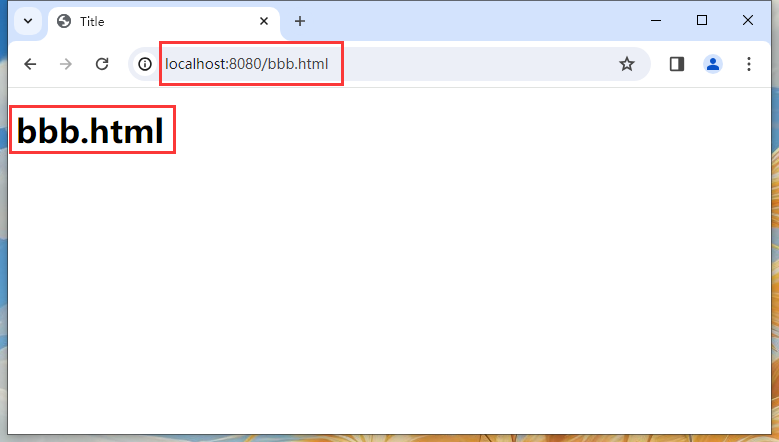The image size is (779, 442).
Task: Go back to the previous page
Action: point(30,64)
